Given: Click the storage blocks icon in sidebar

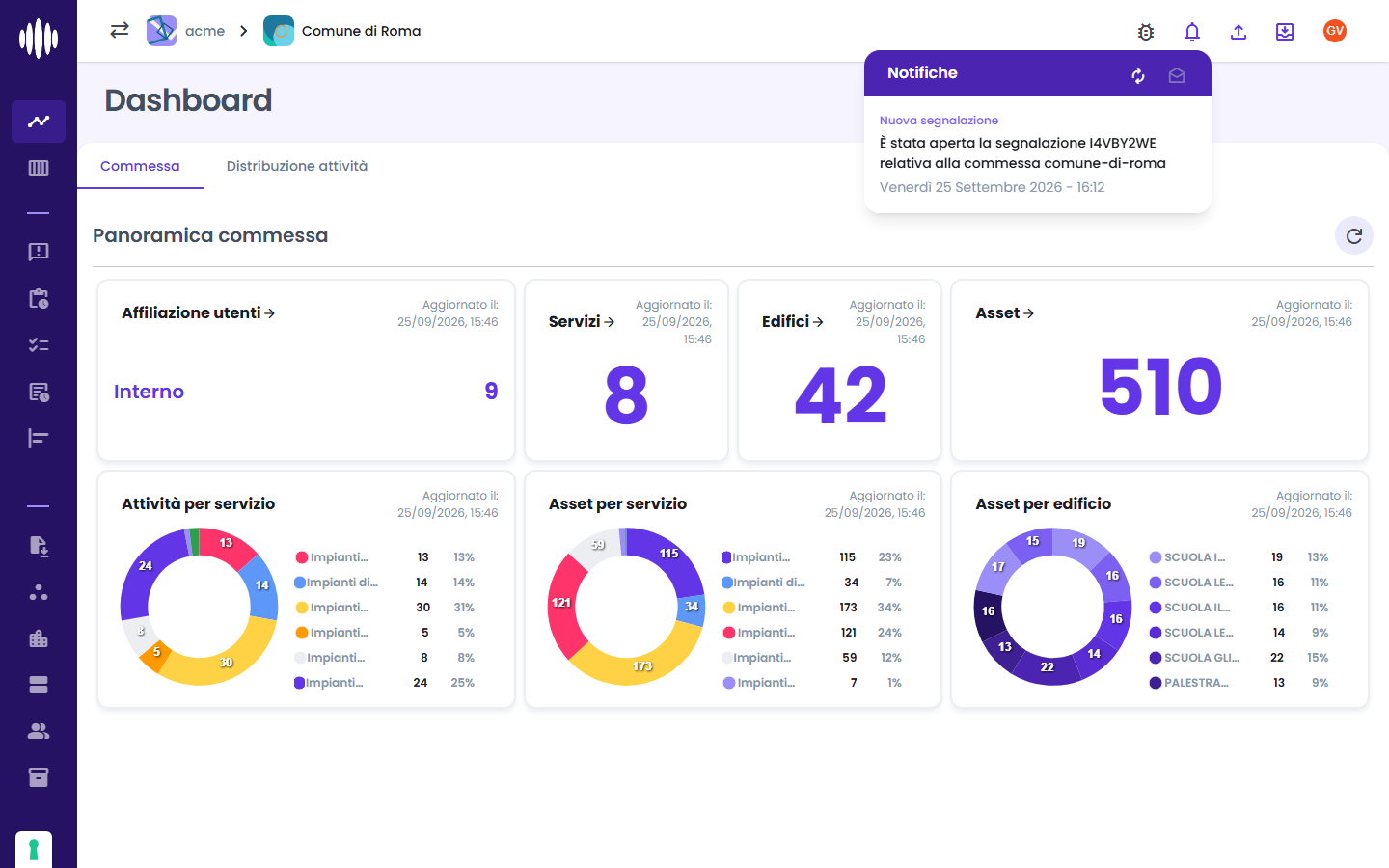Looking at the screenshot, I should coord(39,685).
